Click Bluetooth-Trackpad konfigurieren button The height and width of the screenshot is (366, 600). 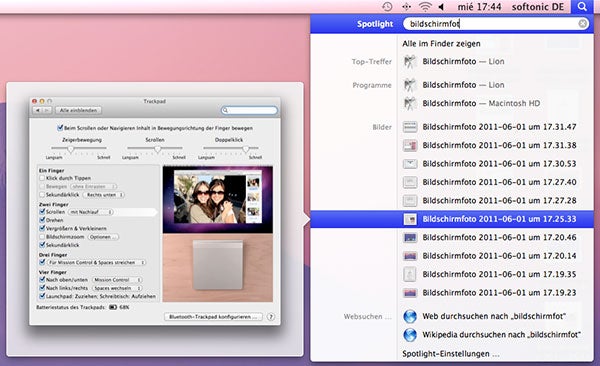pos(214,317)
